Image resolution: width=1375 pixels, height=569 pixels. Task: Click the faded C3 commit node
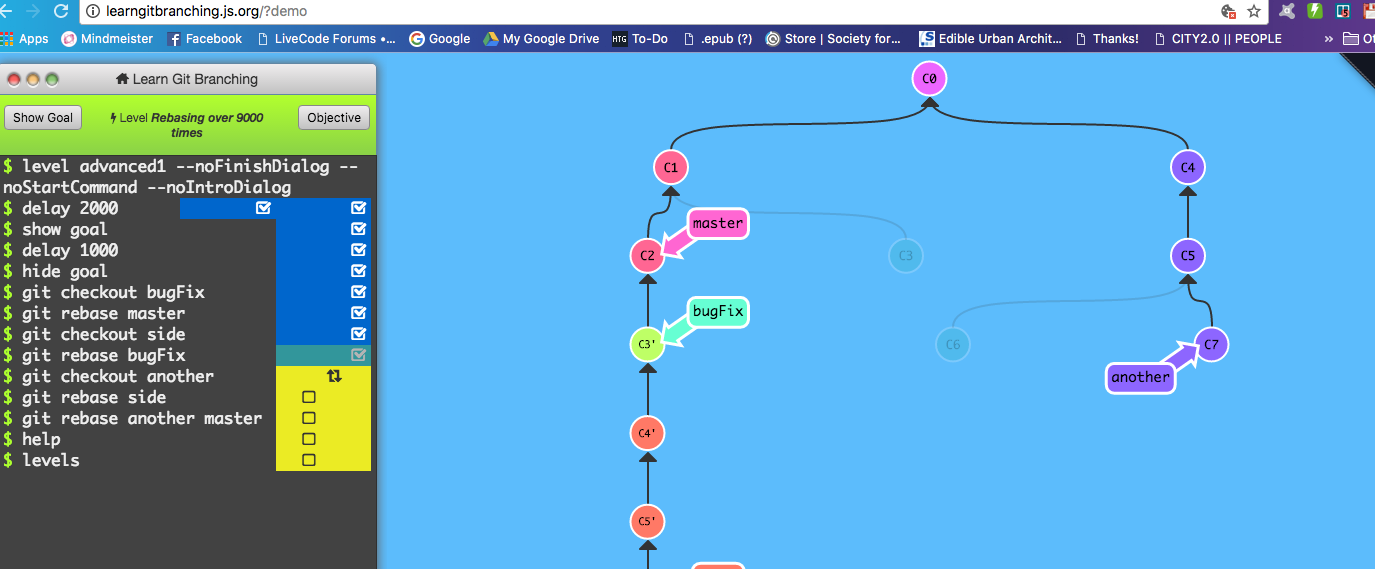coord(905,256)
